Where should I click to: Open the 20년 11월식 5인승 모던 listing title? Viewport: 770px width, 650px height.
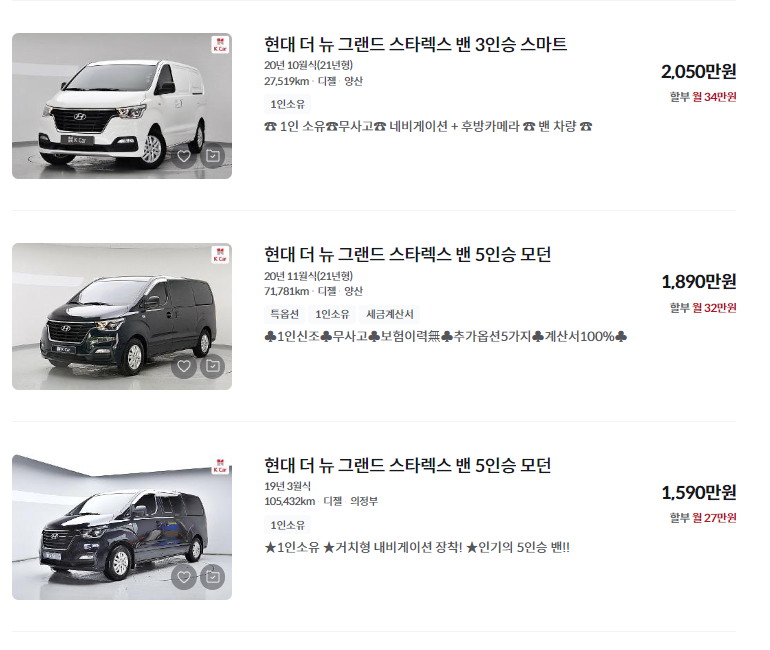coord(408,254)
